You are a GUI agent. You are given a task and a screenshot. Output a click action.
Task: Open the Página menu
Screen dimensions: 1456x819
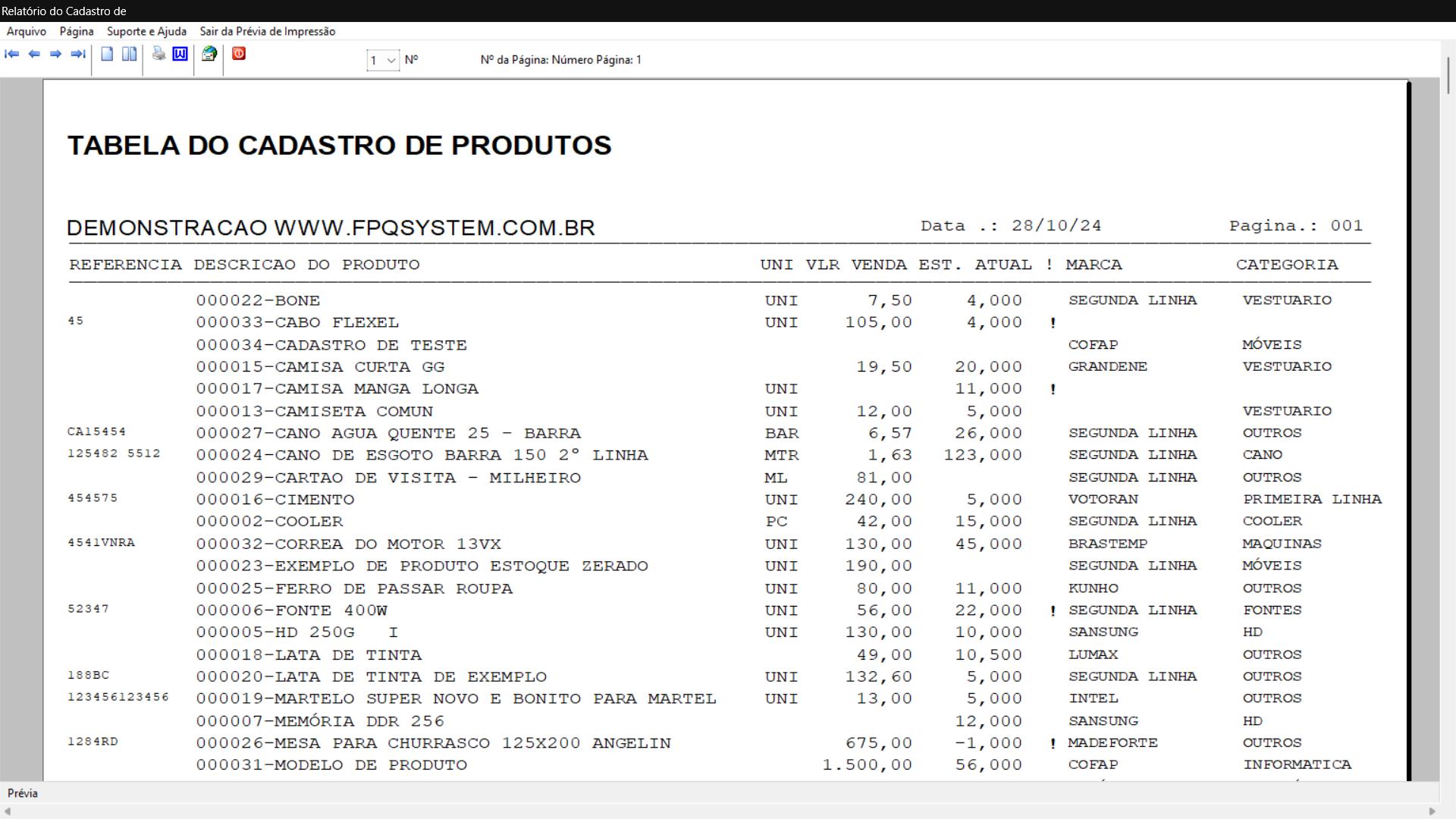point(77,31)
